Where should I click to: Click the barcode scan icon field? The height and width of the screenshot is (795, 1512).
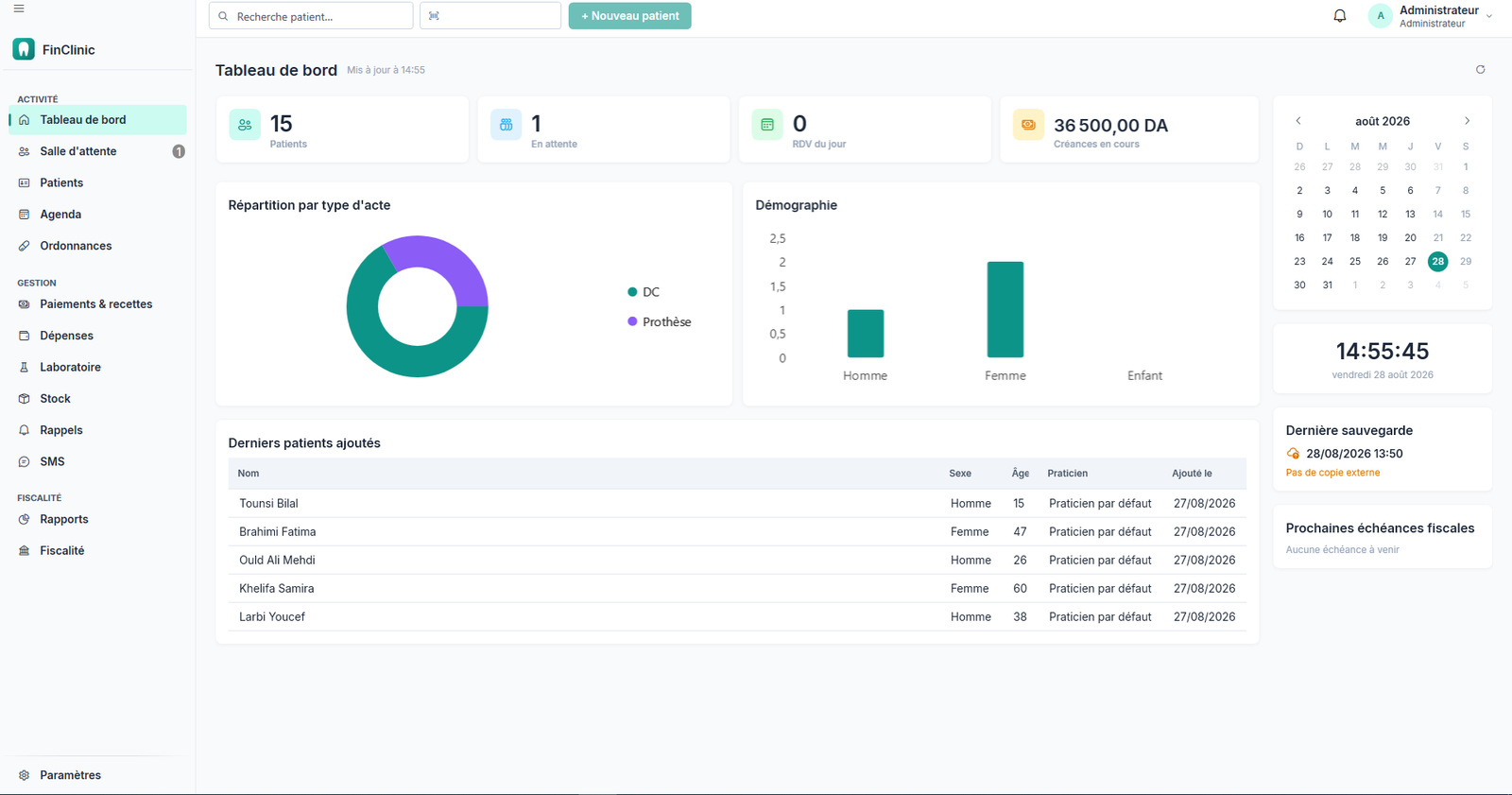tap(490, 16)
